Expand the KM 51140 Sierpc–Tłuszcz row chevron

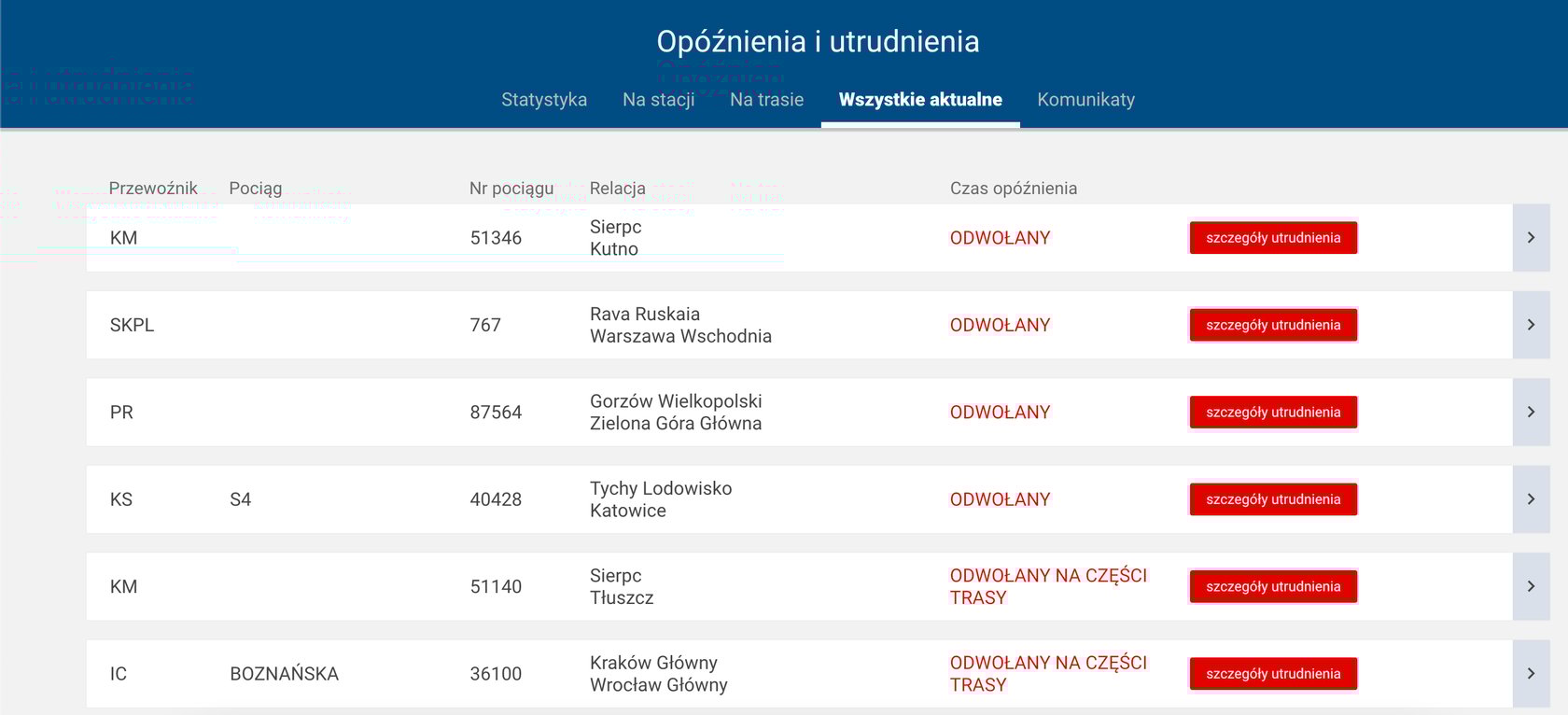1531,586
